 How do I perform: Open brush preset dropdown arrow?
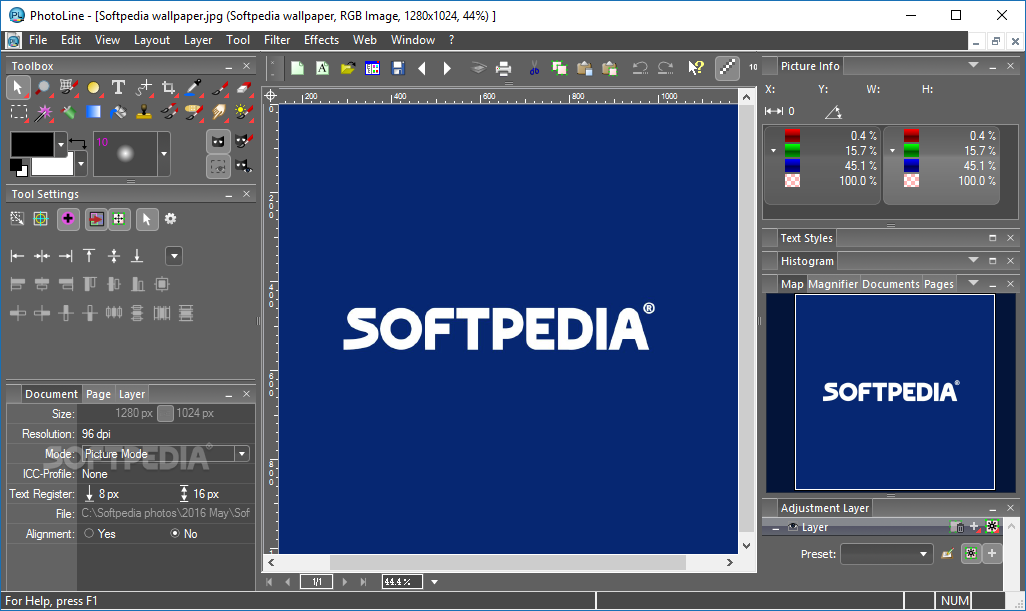click(x=164, y=154)
